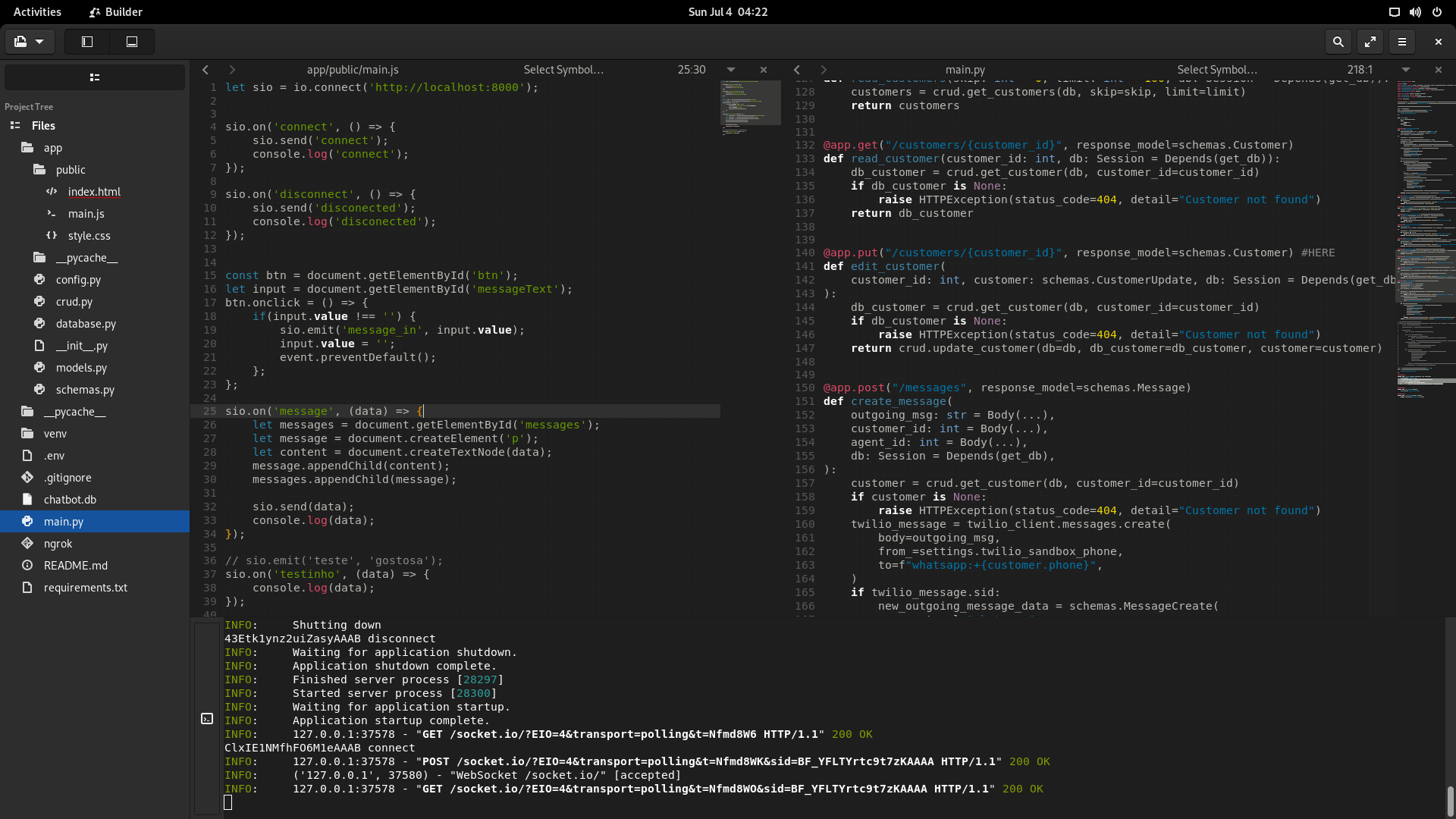
Task: Click the HTML icon beside index.html
Action: coord(52,192)
